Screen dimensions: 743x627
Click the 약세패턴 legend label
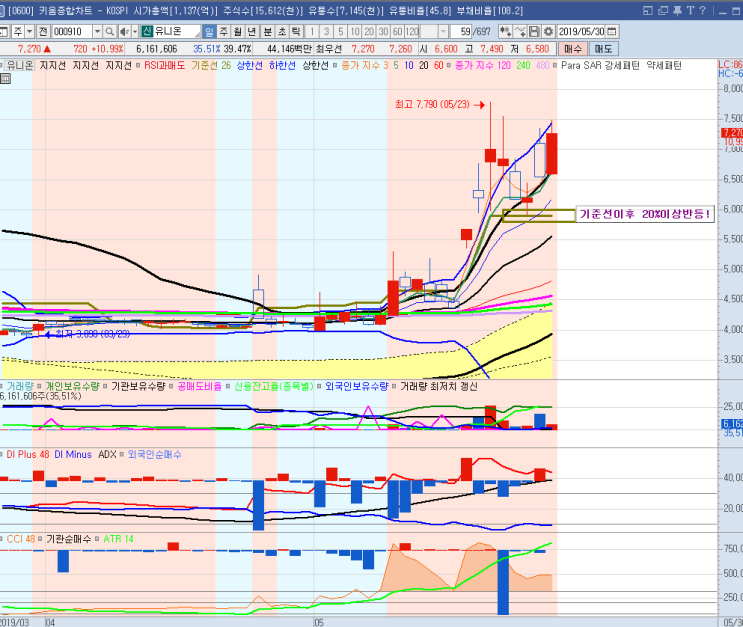[x=664, y=65]
